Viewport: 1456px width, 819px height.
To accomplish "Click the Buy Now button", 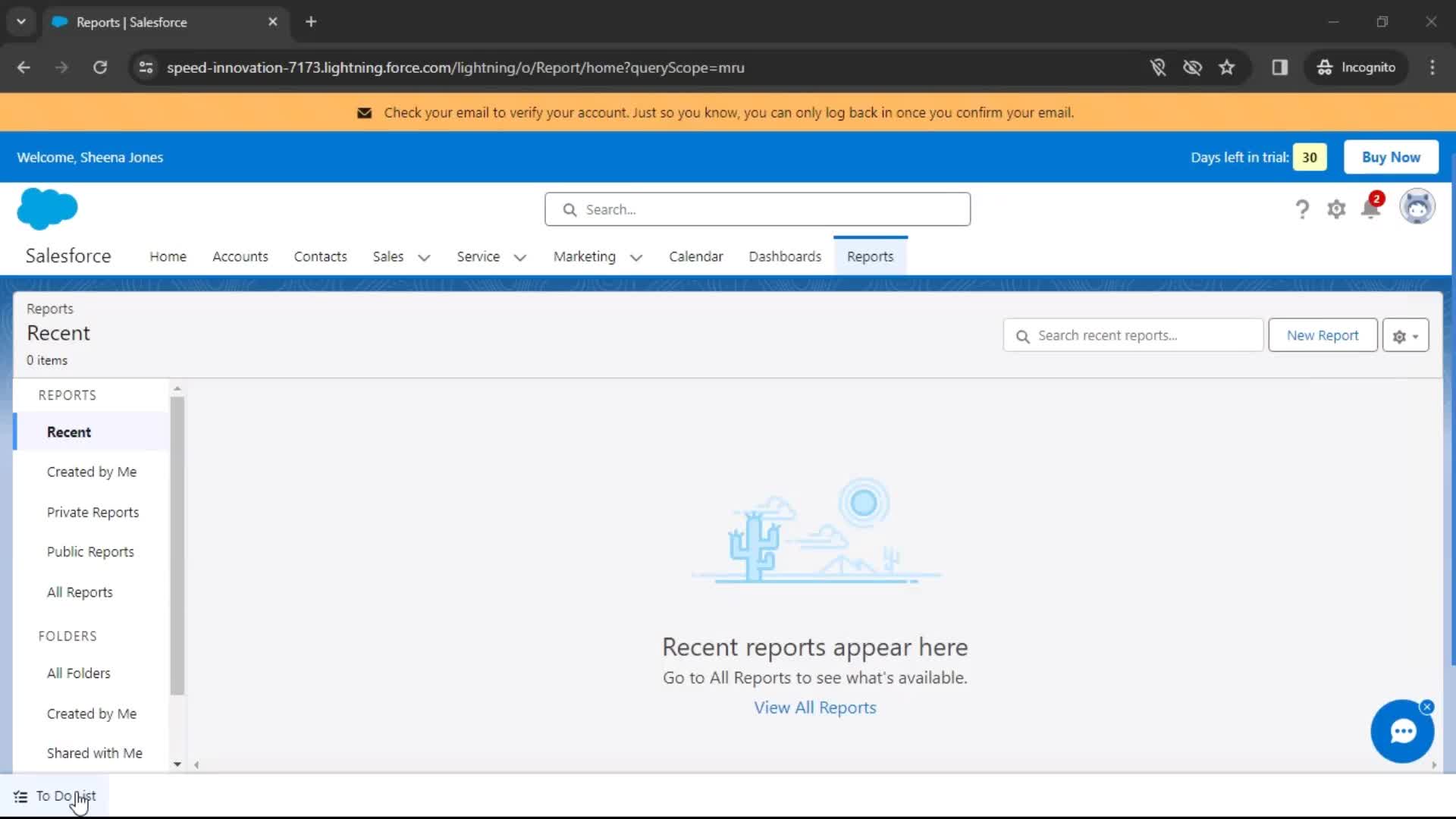I will click(x=1391, y=157).
